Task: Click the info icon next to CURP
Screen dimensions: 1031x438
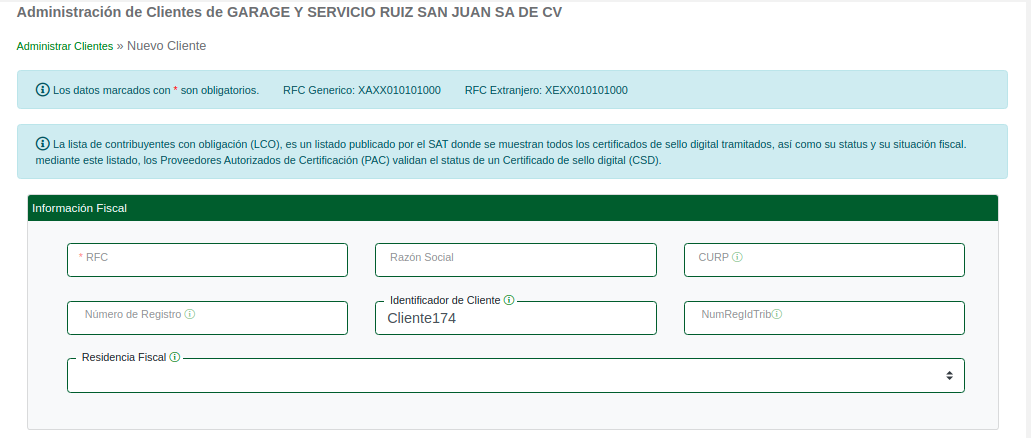Action: tap(737, 257)
